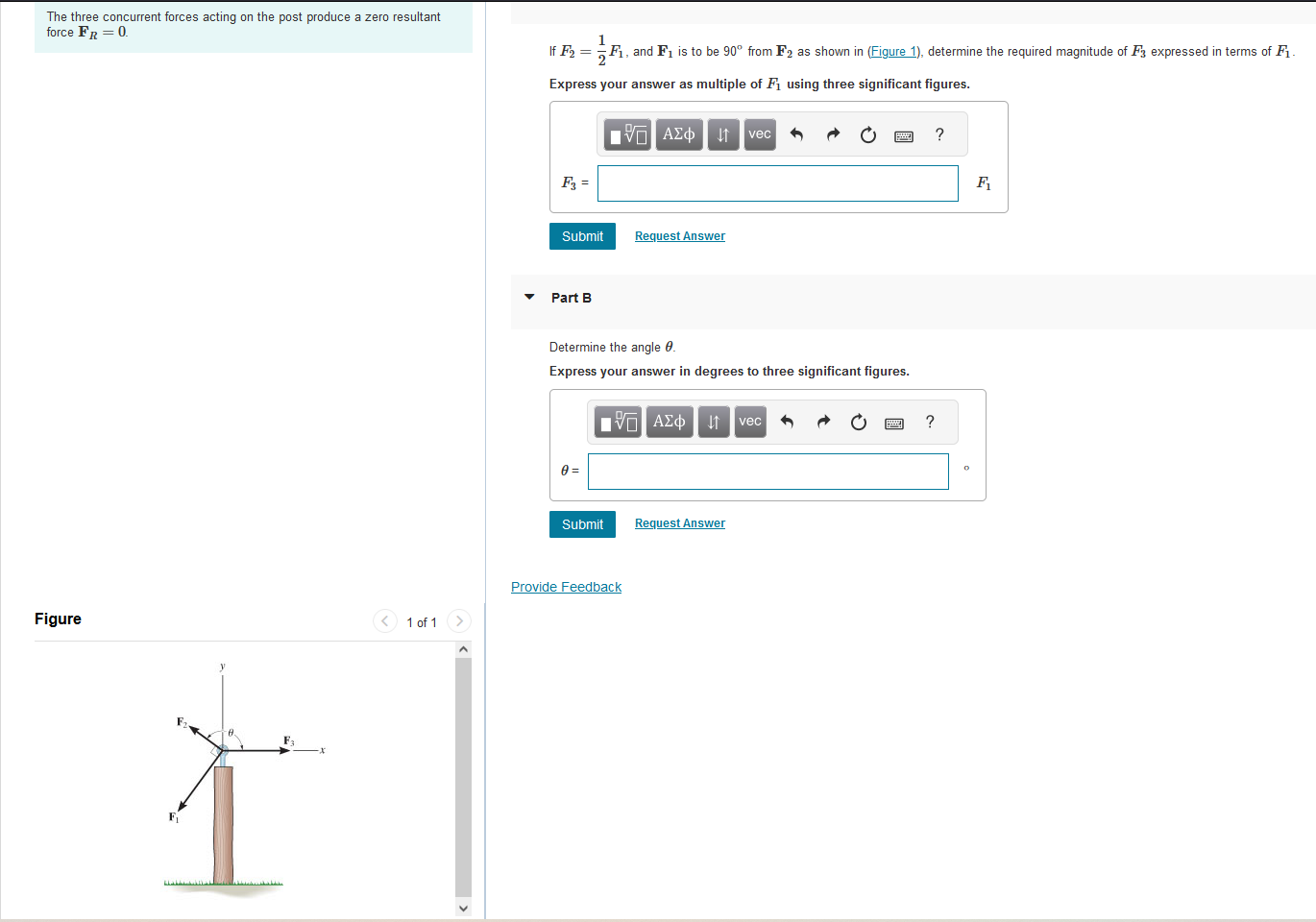The image size is (1316, 922).
Task: Click Request Answer for Part B
Action: click(679, 522)
